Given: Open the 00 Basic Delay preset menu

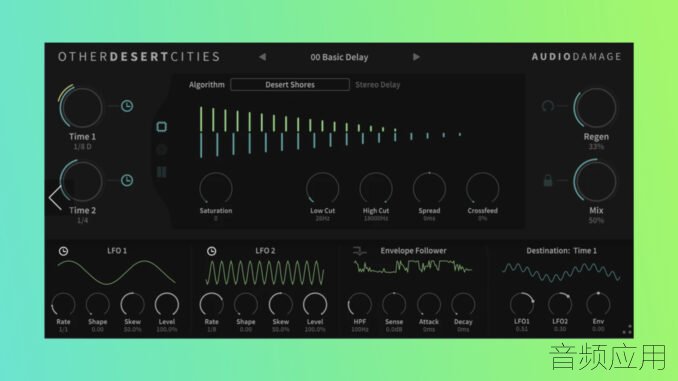Looking at the screenshot, I should [x=339, y=57].
